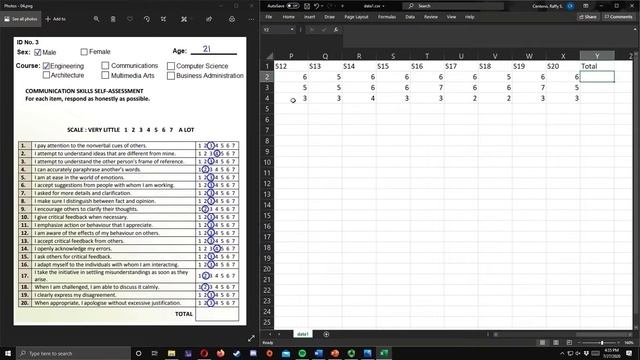Open Firefox from the taskbar
The height and width of the screenshot is (360, 640).
click(220, 353)
